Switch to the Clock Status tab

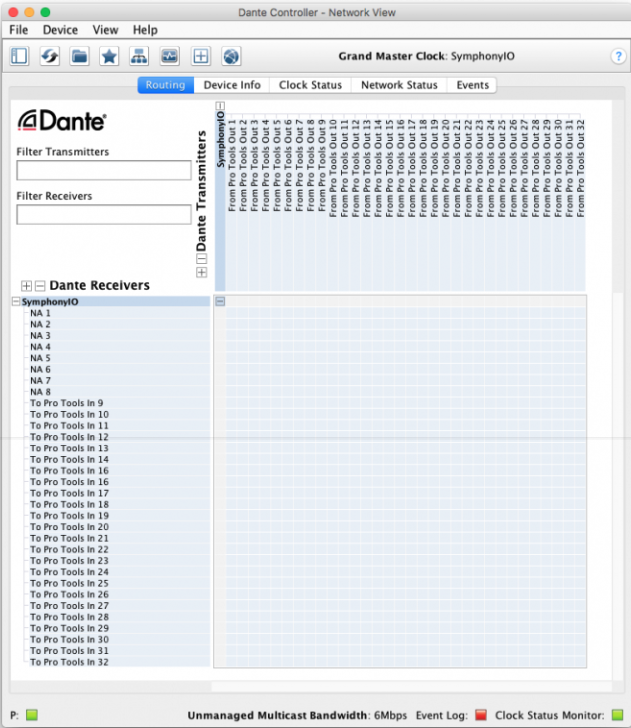pyautogui.click(x=310, y=85)
